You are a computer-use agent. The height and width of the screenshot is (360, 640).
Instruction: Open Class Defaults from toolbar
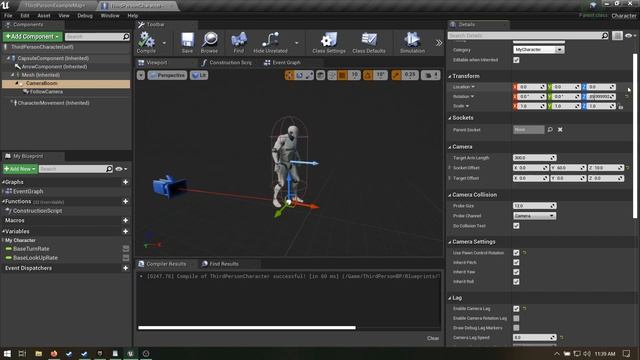[369, 42]
